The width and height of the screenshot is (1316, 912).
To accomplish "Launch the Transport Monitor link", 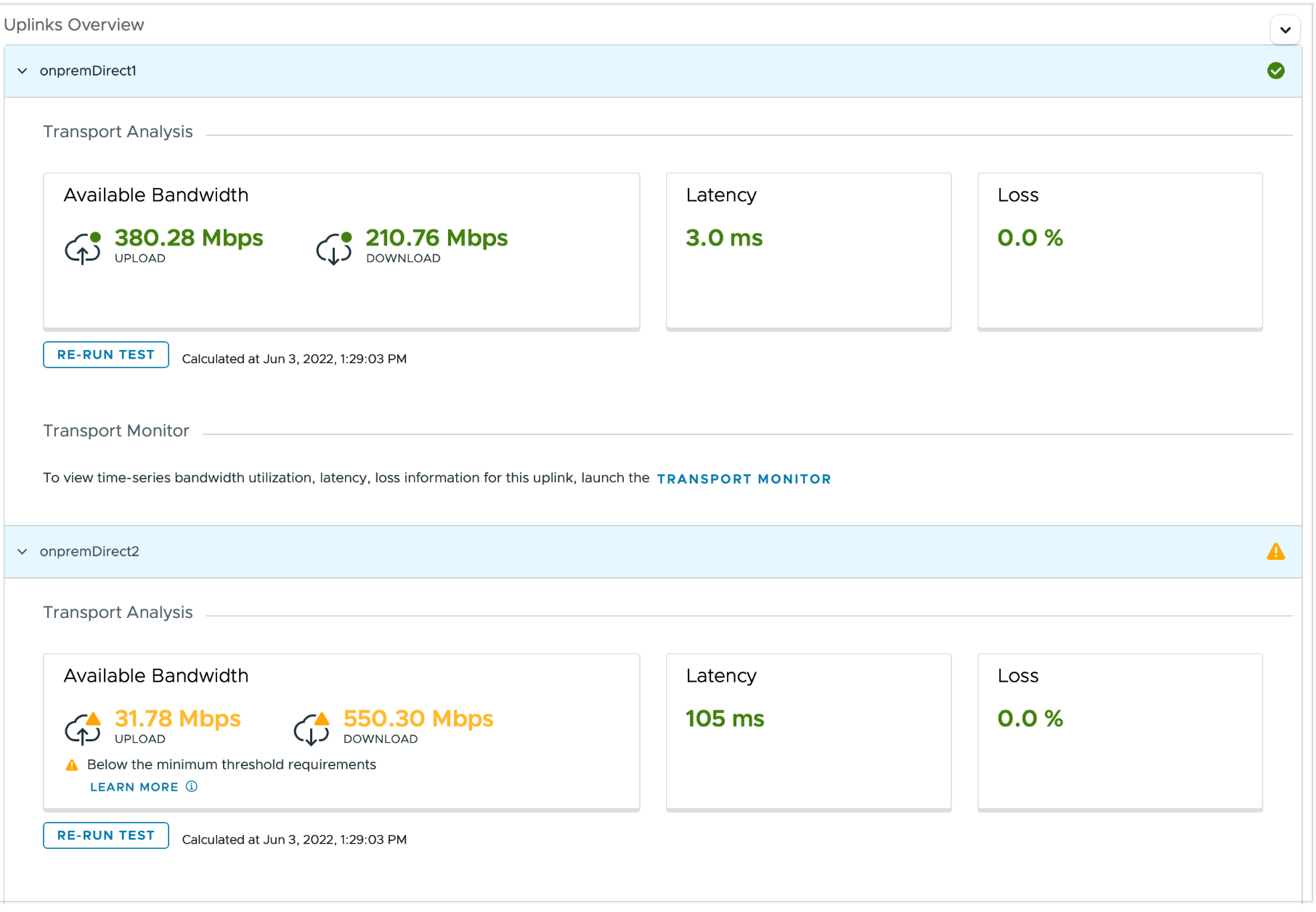I will (744, 479).
